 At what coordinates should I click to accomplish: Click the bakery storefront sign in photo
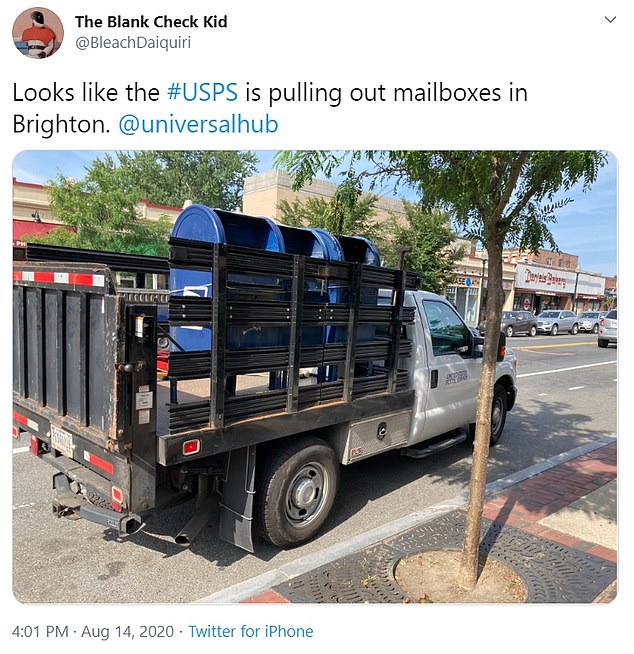546,278
